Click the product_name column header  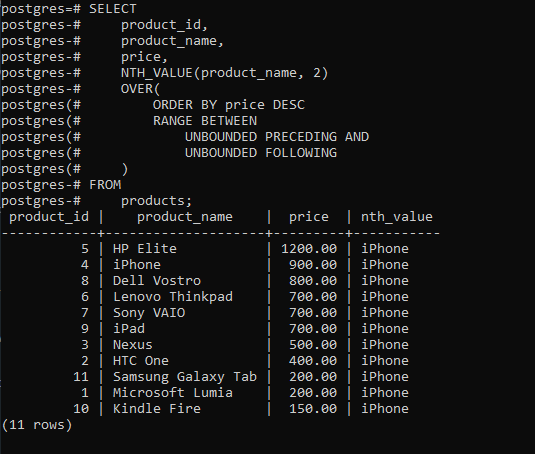pyautogui.click(x=185, y=217)
